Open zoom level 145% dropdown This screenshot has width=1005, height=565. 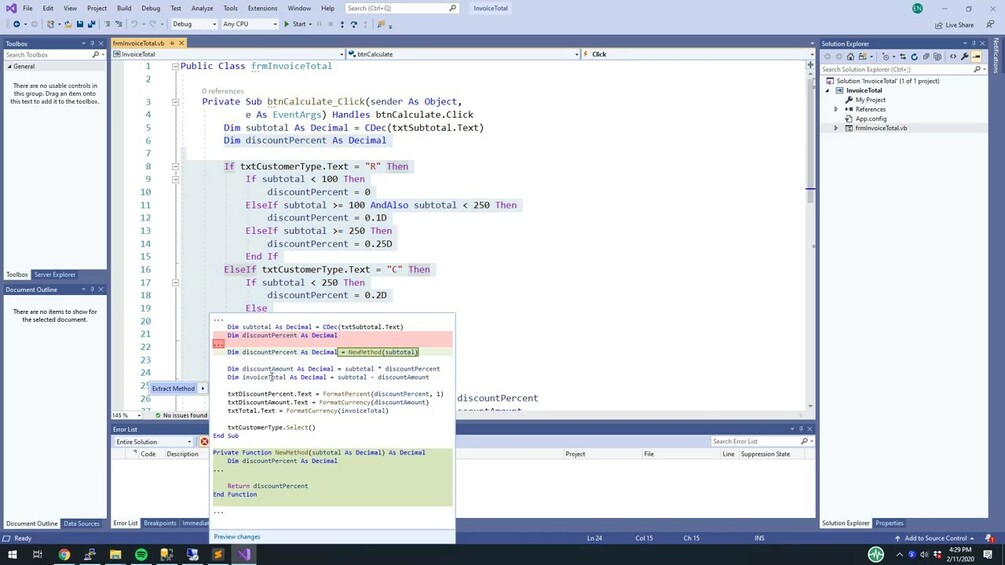point(127,415)
